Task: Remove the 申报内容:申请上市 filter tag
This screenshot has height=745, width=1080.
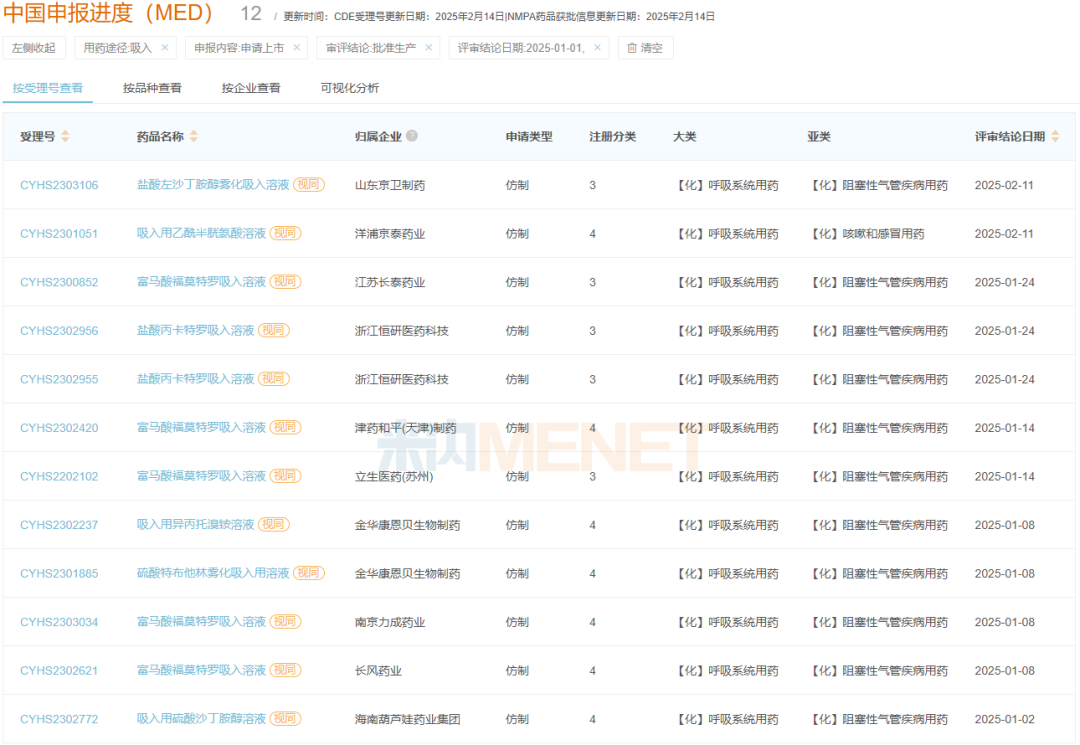Action: click(x=296, y=48)
